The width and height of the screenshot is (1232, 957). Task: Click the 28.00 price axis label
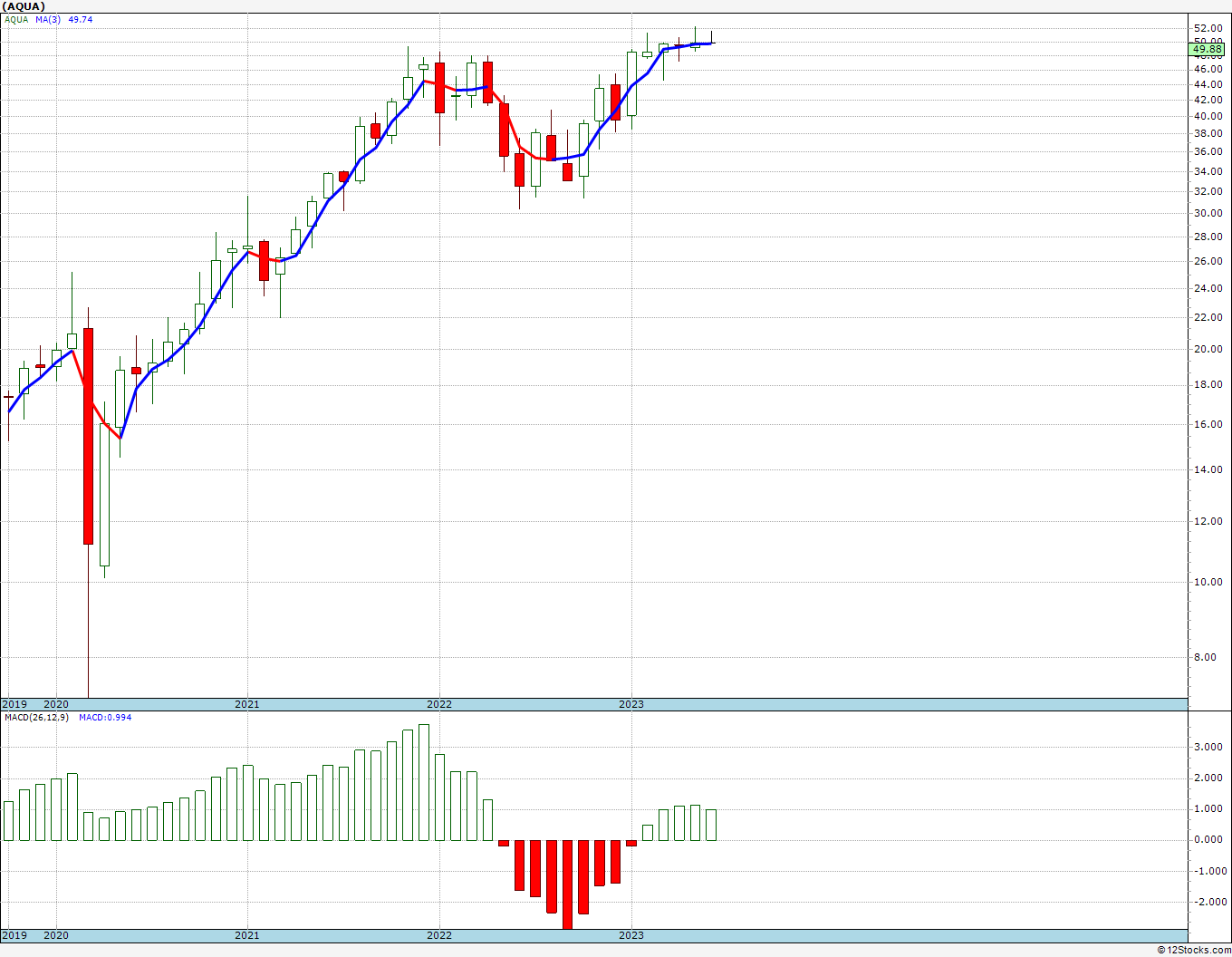1208,237
